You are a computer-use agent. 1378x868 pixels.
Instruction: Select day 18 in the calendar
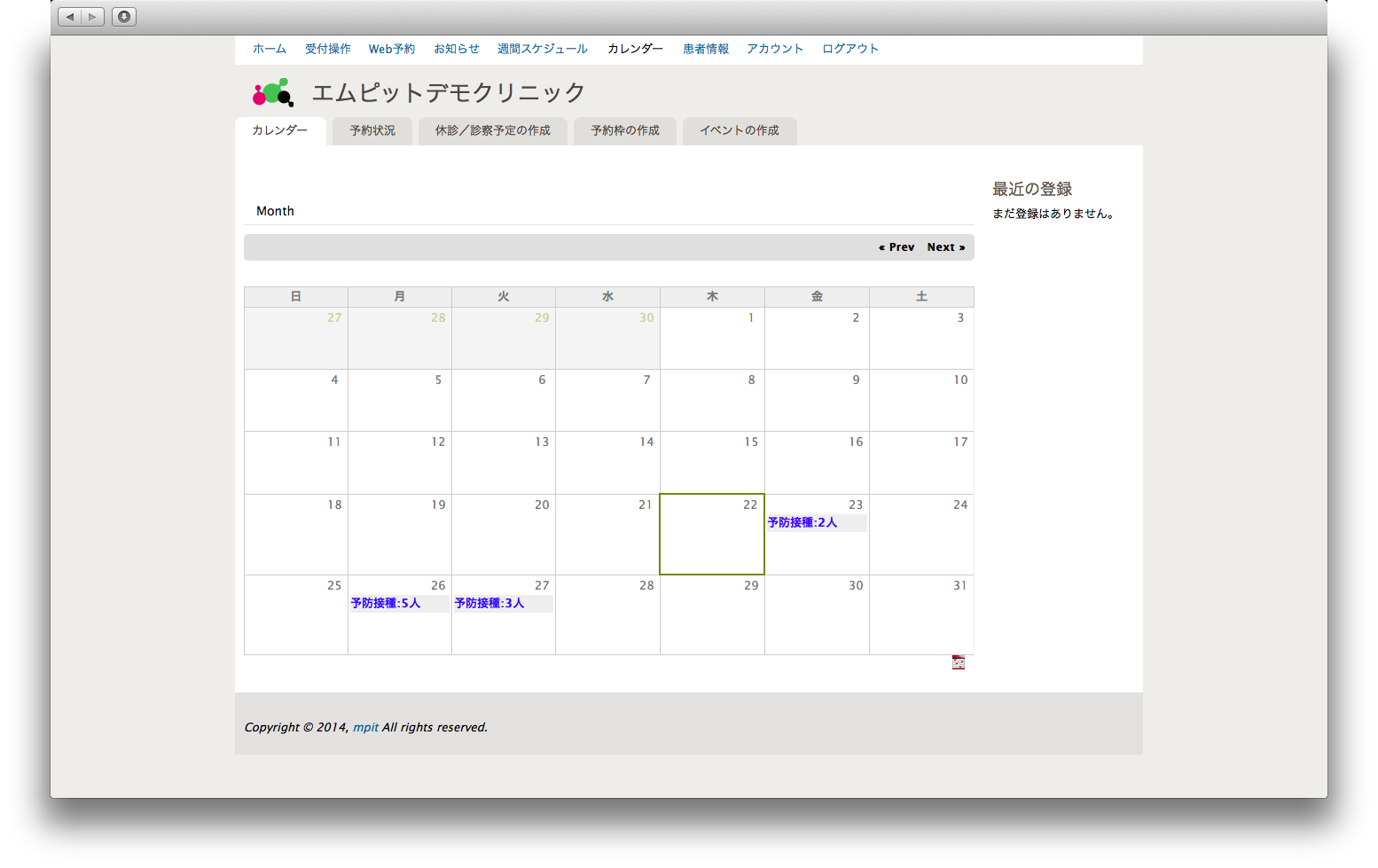(x=296, y=534)
